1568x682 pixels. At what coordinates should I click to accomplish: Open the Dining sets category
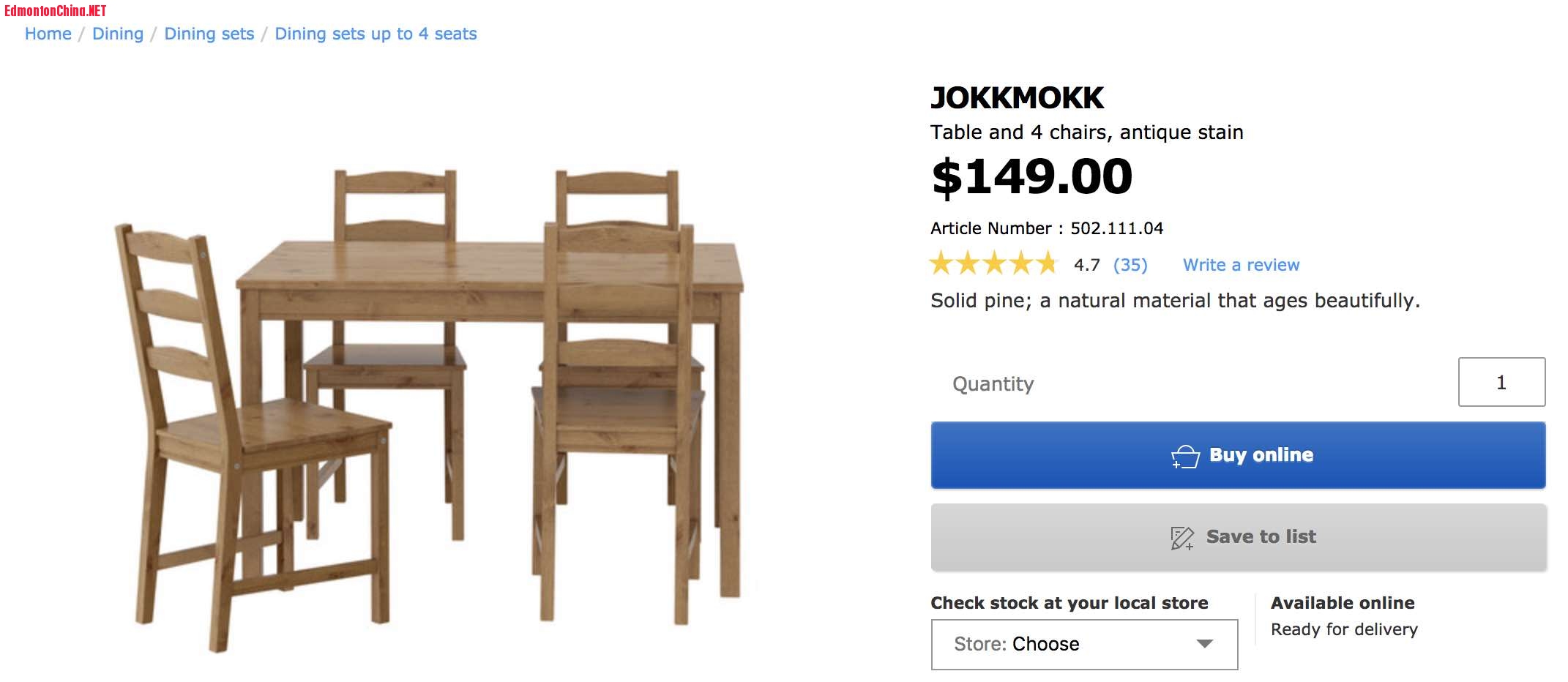pyautogui.click(x=209, y=34)
